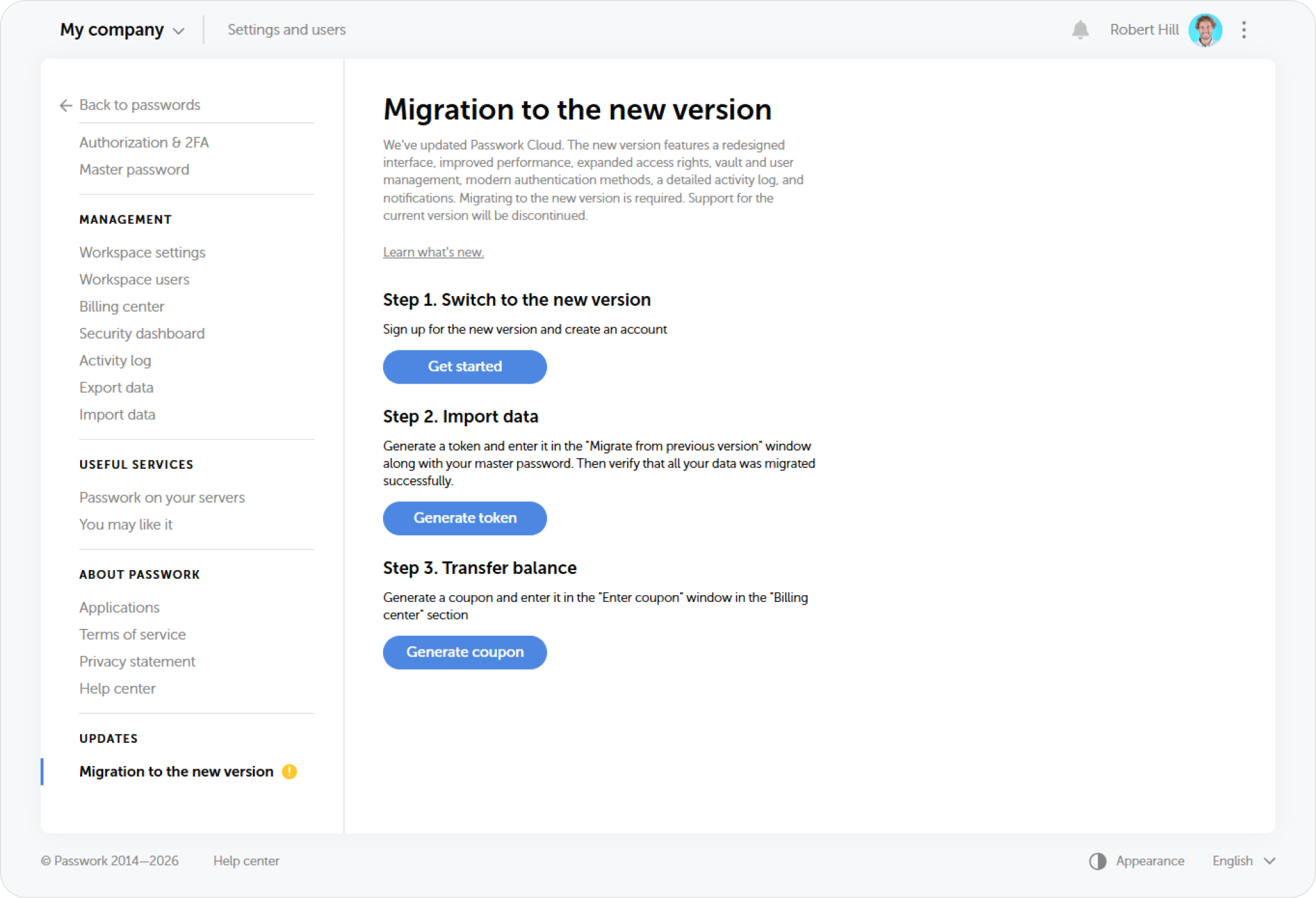
Task: Open Help center in sidebar
Action: pyautogui.click(x=117, y=688)
